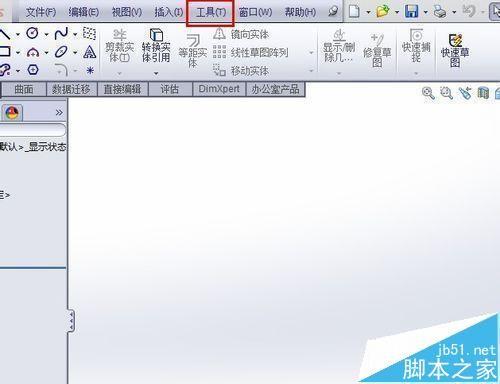This screenshot has height=384, width=500.
Task: Click 镜向实体 mirror entities tool
Action: 241,34
